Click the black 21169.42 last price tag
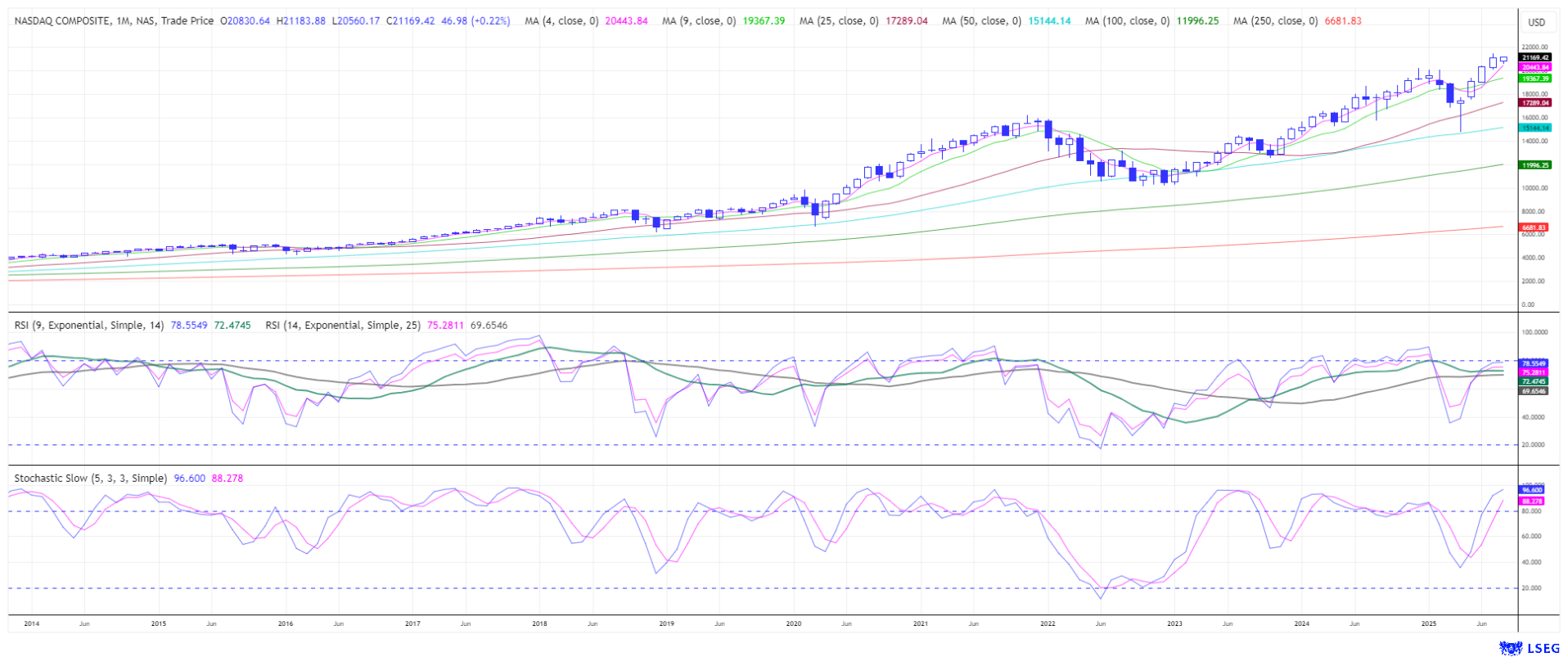The width and height of the screenshot is (1568, 657). click(1534, 57)
